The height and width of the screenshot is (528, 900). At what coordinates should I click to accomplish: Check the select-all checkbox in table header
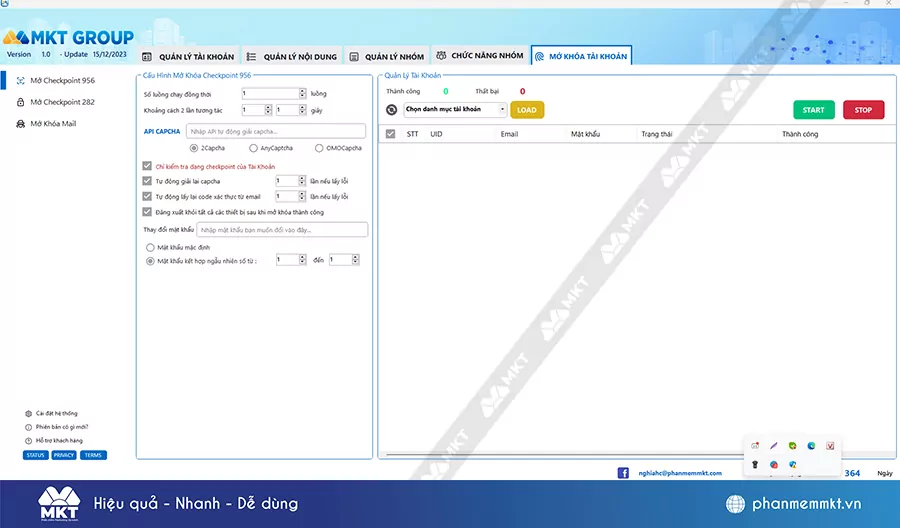(x=390, y=134)
